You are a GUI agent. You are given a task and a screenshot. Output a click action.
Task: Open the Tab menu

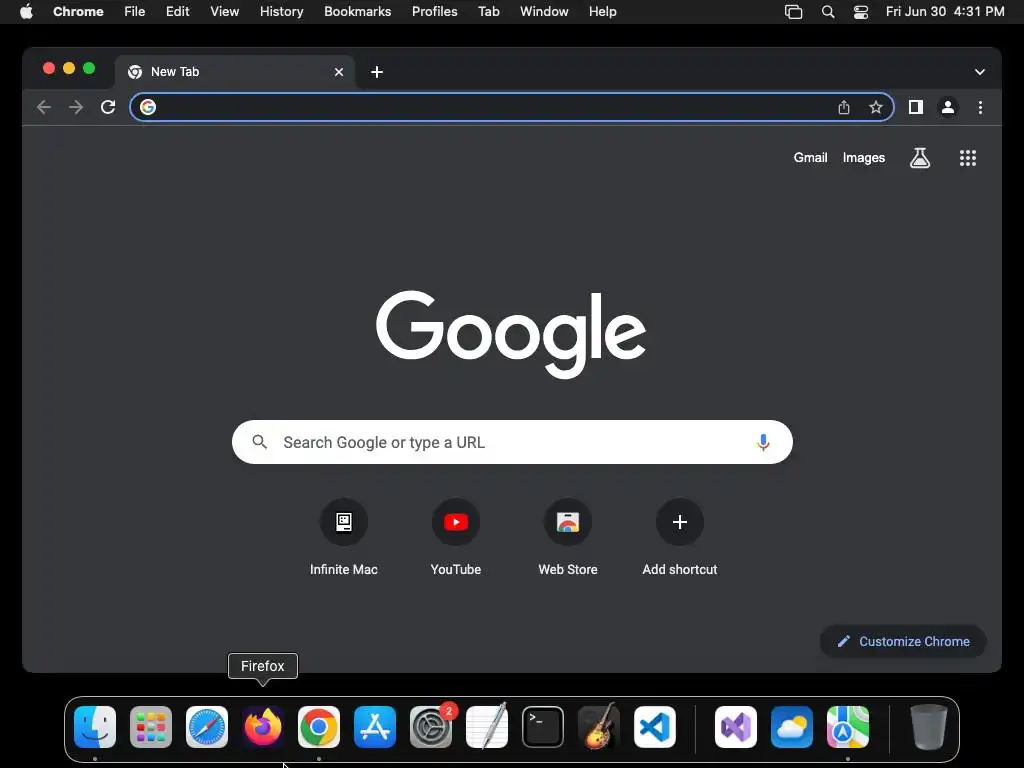[488, 12]
